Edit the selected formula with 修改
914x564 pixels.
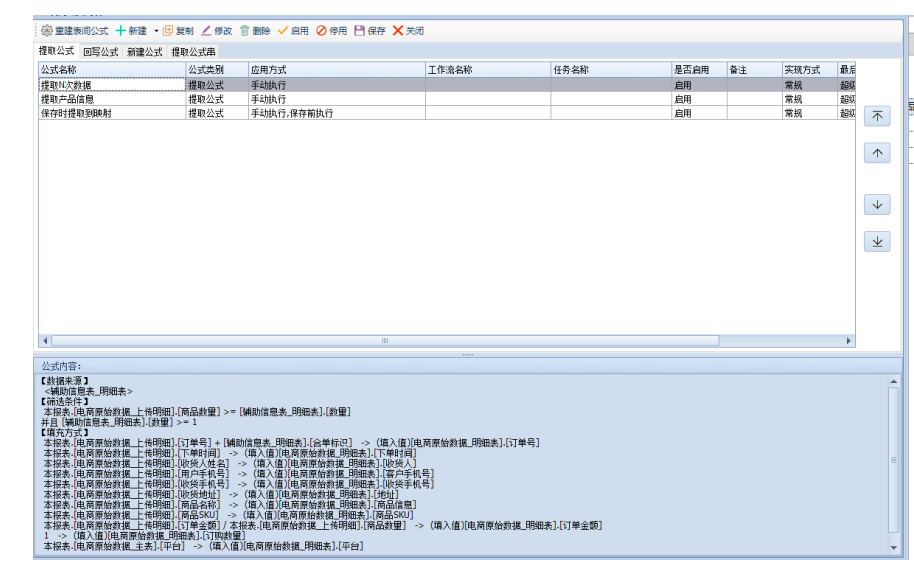(216, 31)
